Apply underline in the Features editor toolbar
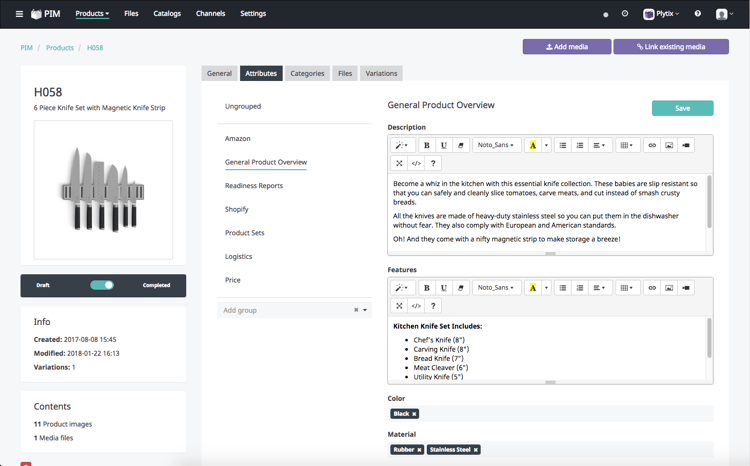This screenshot has width=750, height=466. (x=443, y=288)
